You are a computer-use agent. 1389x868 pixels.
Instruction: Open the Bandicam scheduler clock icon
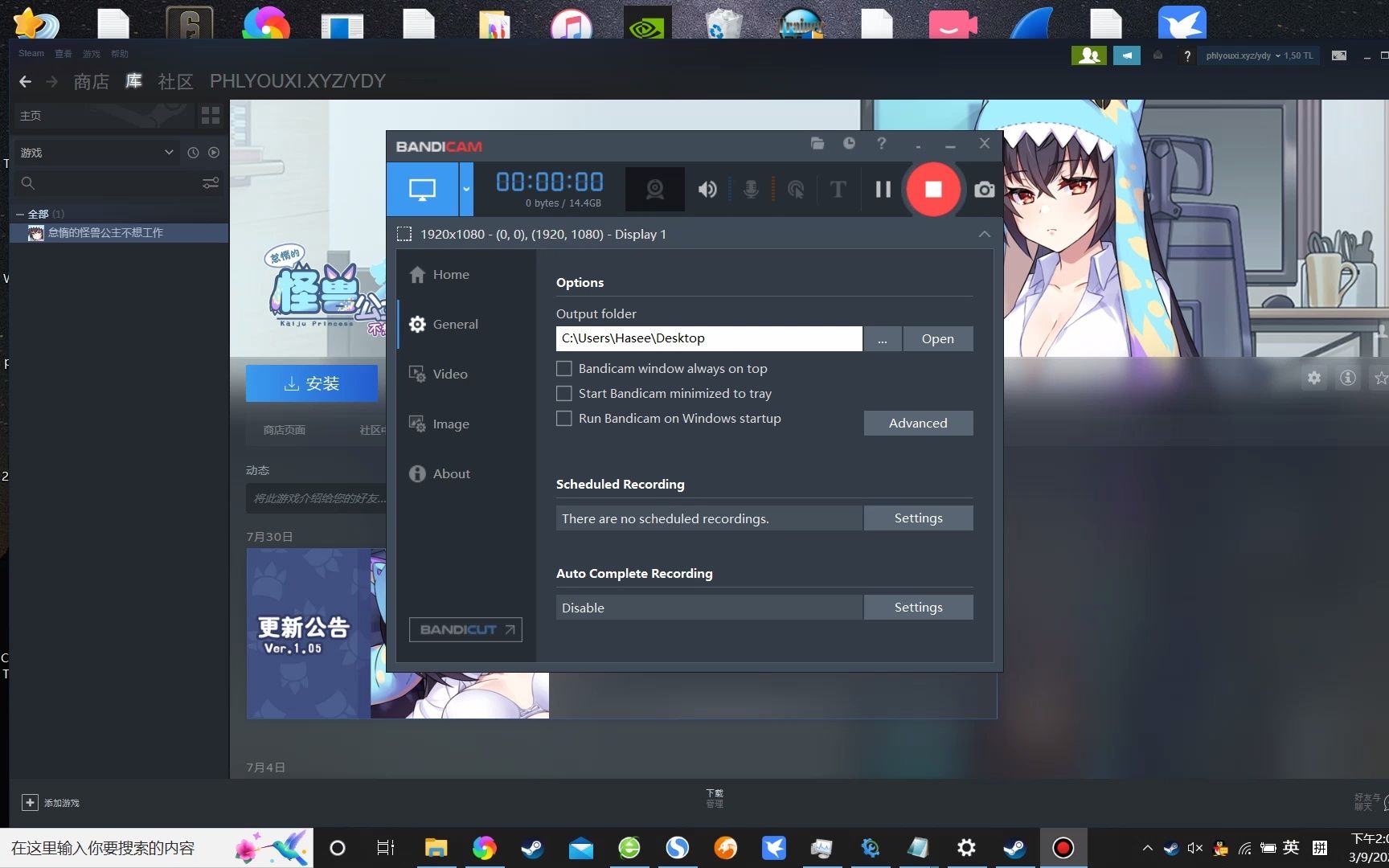[850, 143]
